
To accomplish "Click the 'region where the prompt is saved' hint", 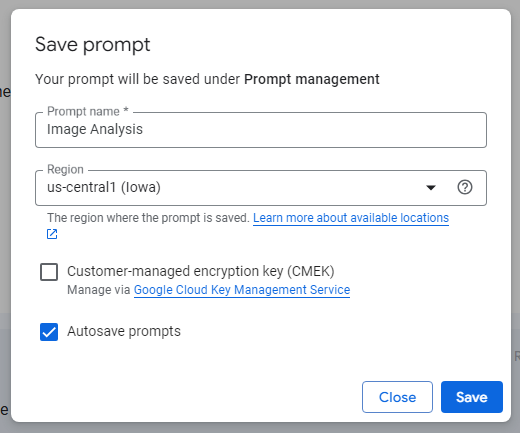I will pyautogui.click(x=148, y=218).
